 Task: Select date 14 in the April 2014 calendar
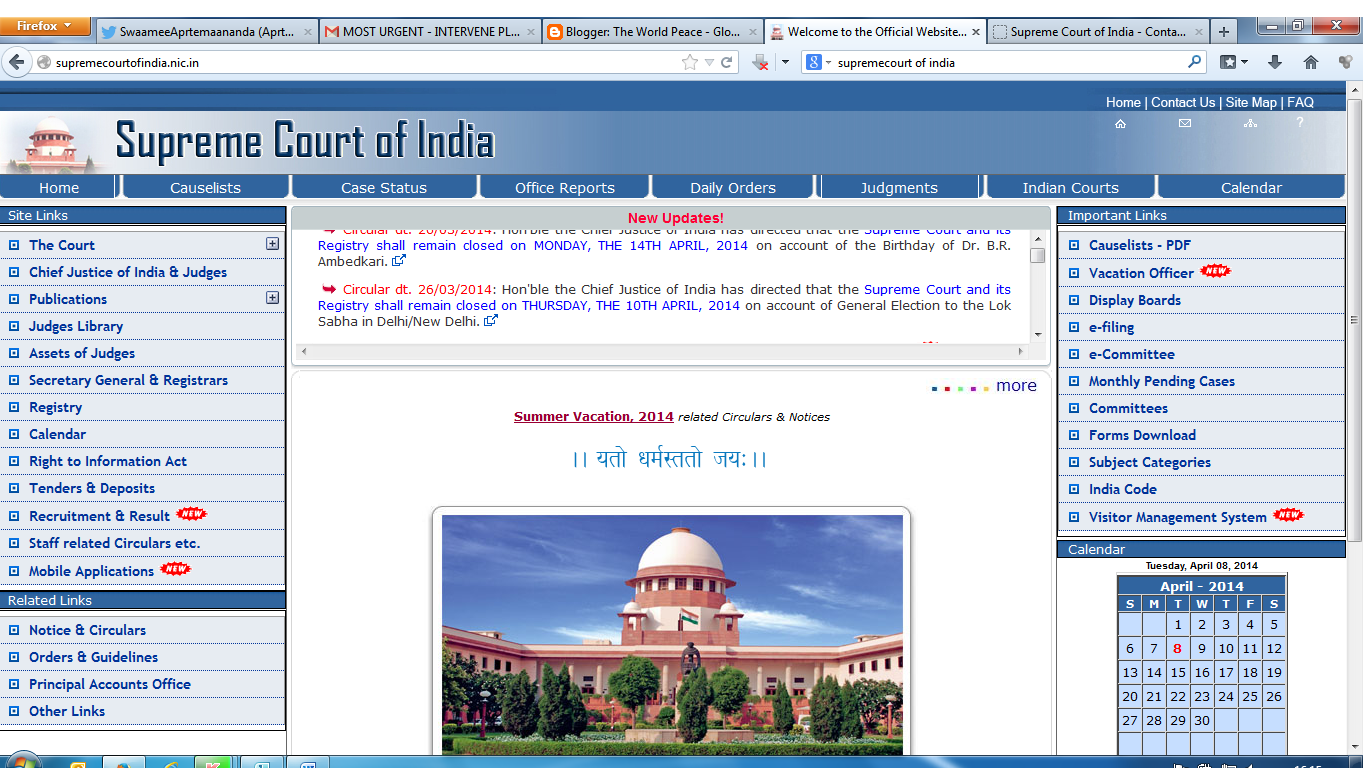[1154, 672]
